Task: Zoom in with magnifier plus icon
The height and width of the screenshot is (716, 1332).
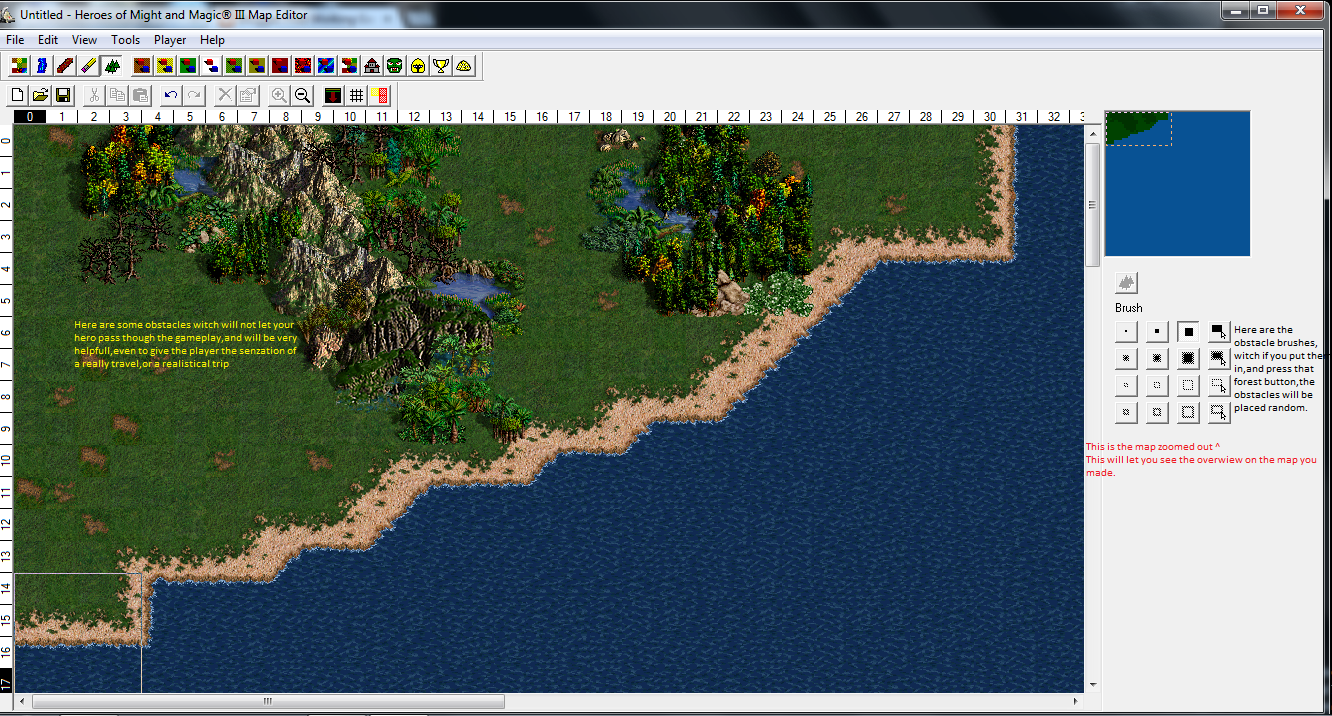Action: [279, 95]
